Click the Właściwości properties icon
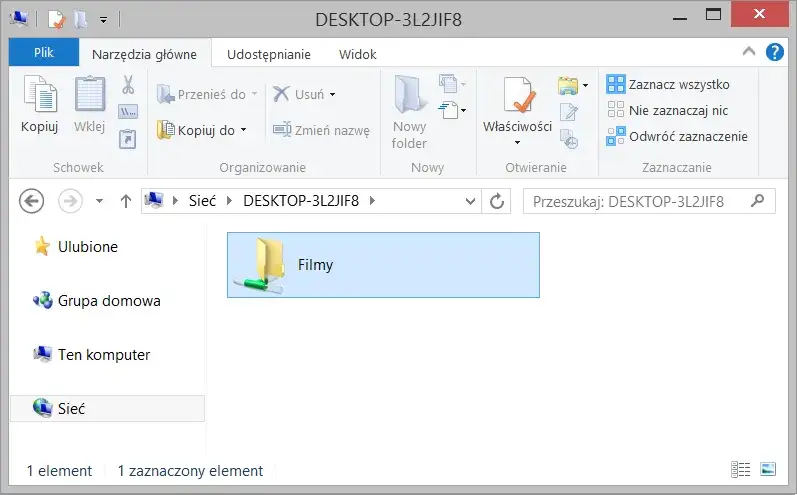This screenshot has height=495, width=797. (518, 95)
